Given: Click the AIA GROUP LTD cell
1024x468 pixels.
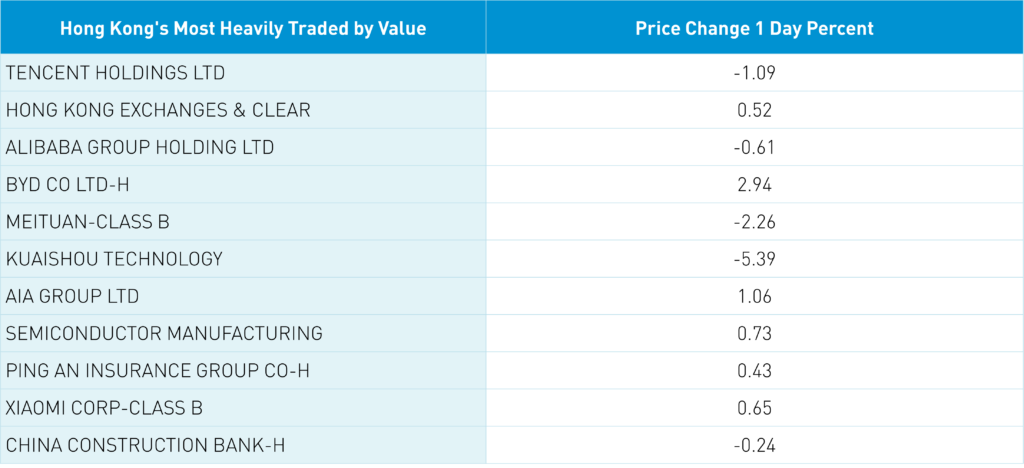Looking at the screenshot, I should click(x=72, y=296).
